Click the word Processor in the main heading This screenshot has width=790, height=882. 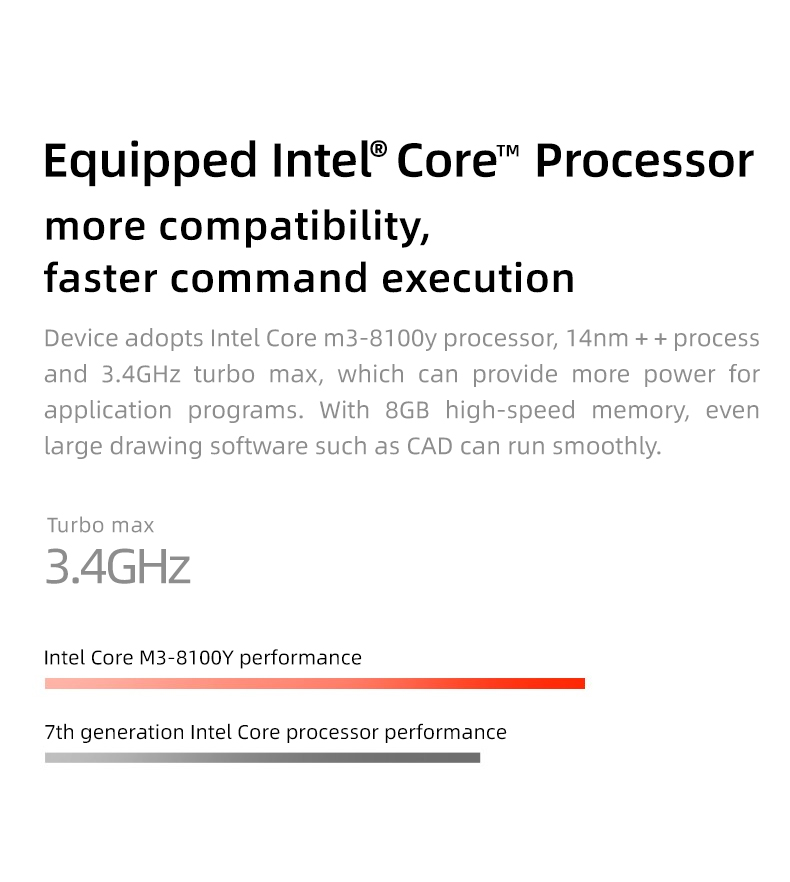point(643,162)
